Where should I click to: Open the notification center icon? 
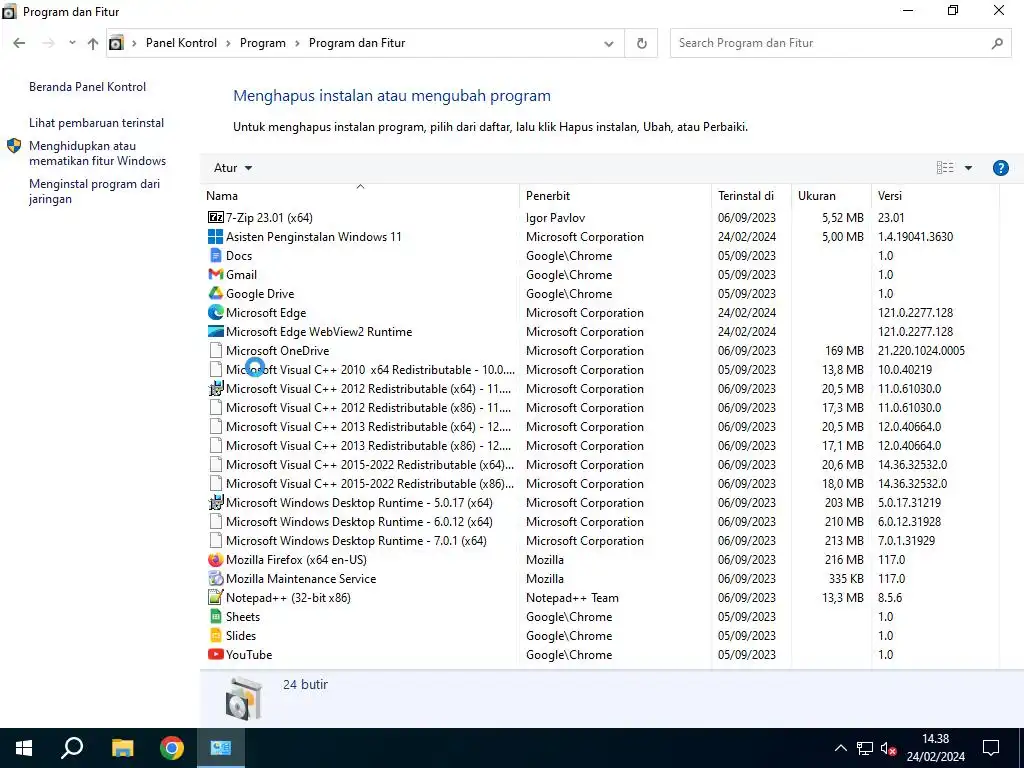(x=991, y=748)
